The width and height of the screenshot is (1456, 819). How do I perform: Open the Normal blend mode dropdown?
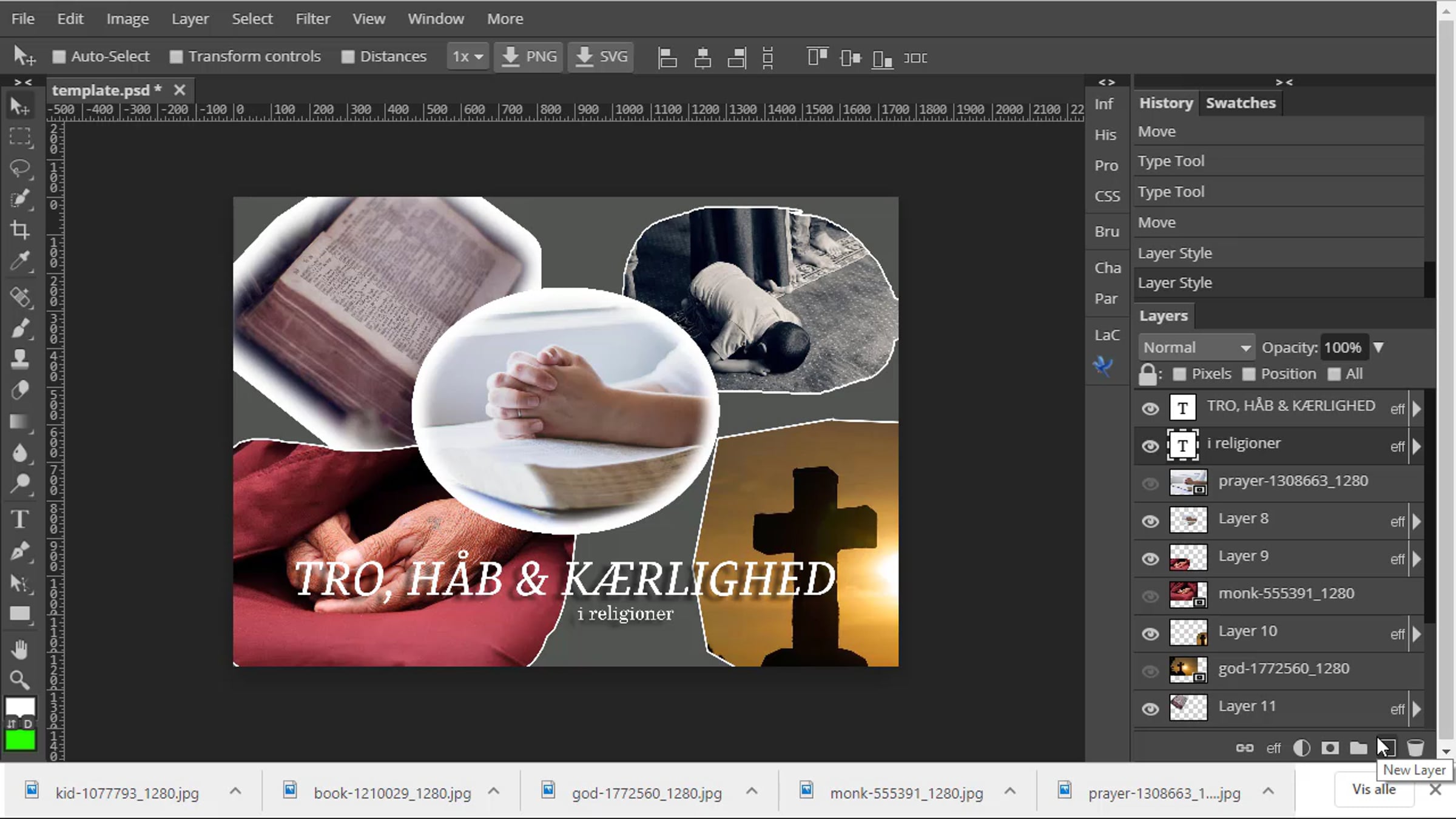1196,348
